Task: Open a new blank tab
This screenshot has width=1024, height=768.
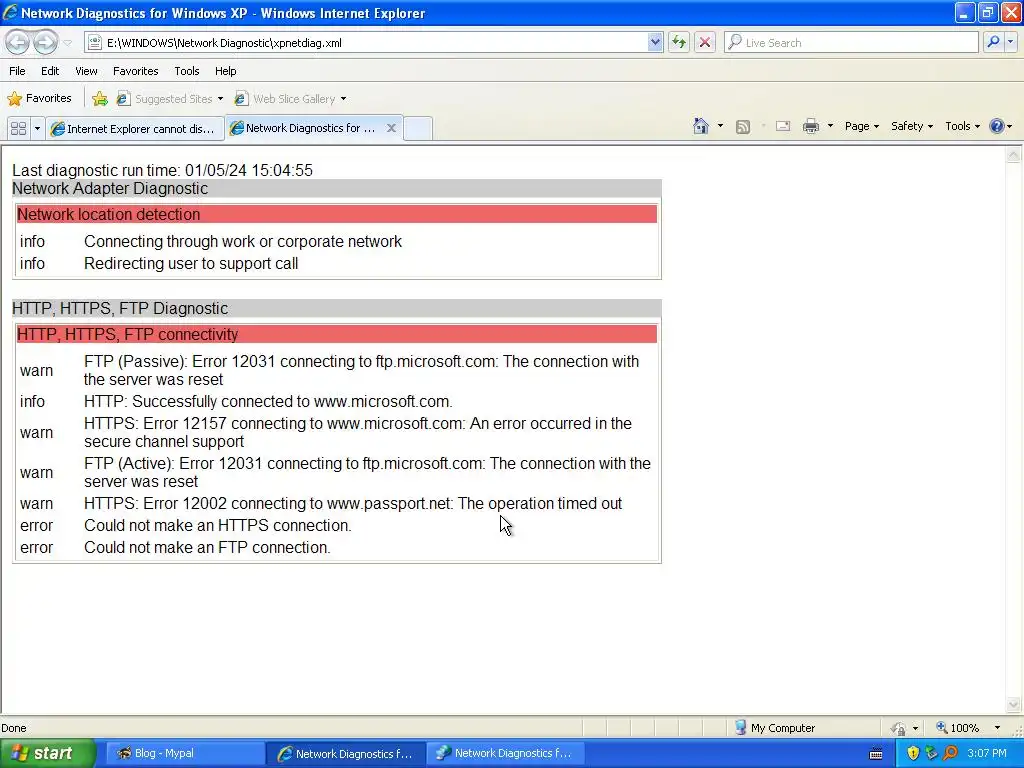Action: (x=418, y=128)
